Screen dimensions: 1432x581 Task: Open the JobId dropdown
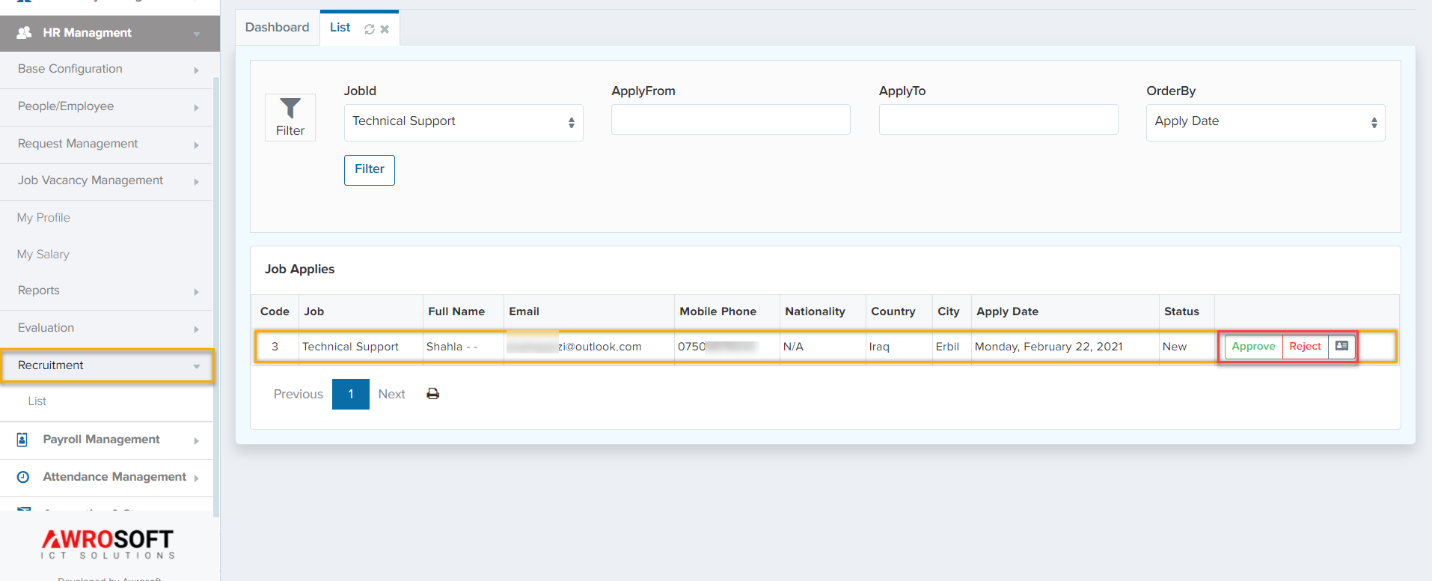[x=463, y=122]
